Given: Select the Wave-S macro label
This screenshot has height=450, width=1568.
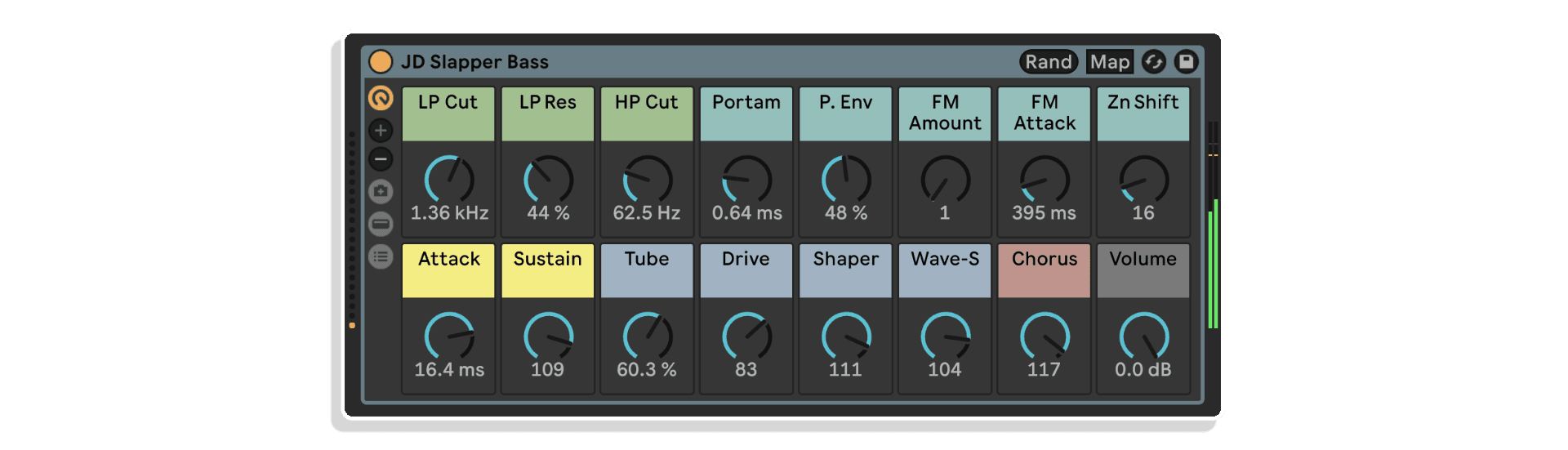Looking at the screenshot, I should pyautogui.click(x=945, y=270).
